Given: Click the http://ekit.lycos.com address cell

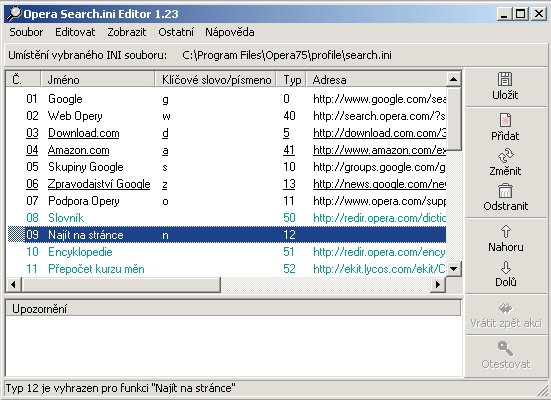Looking at the screenshot, I should click(x=379, y=269).
